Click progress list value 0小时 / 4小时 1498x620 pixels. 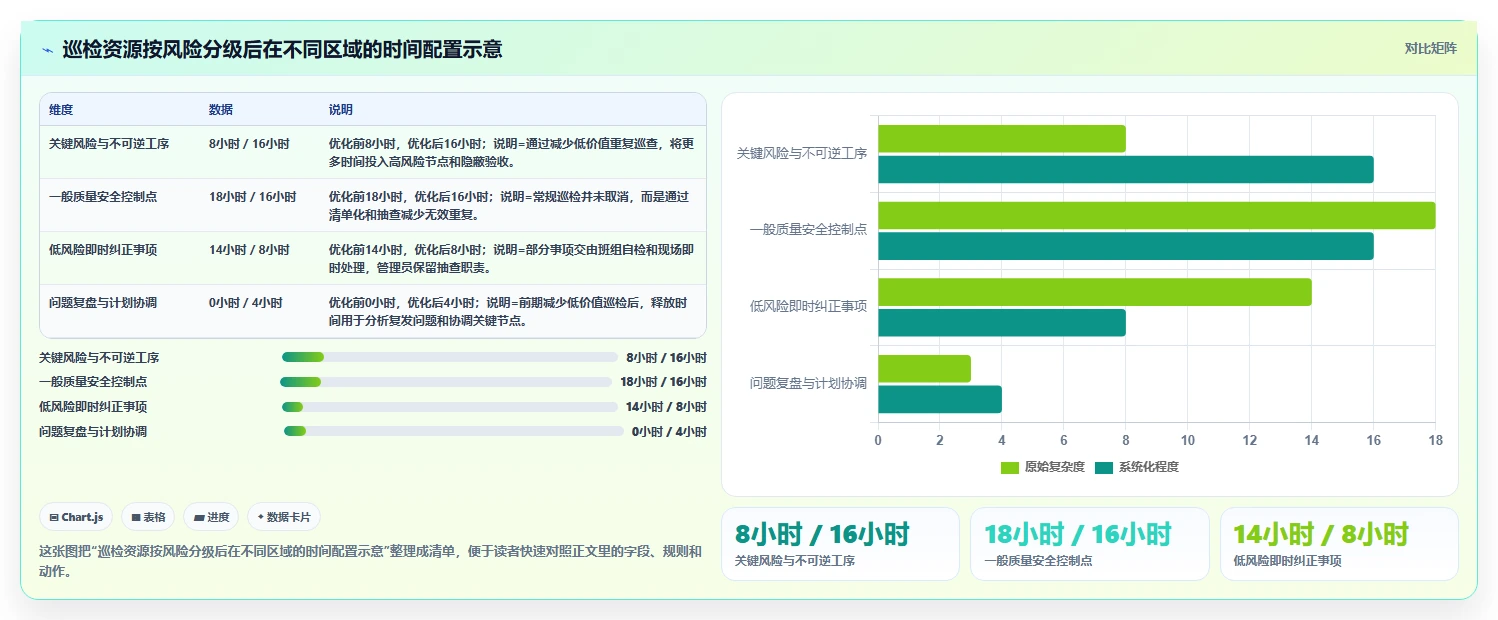click(669, 432)
